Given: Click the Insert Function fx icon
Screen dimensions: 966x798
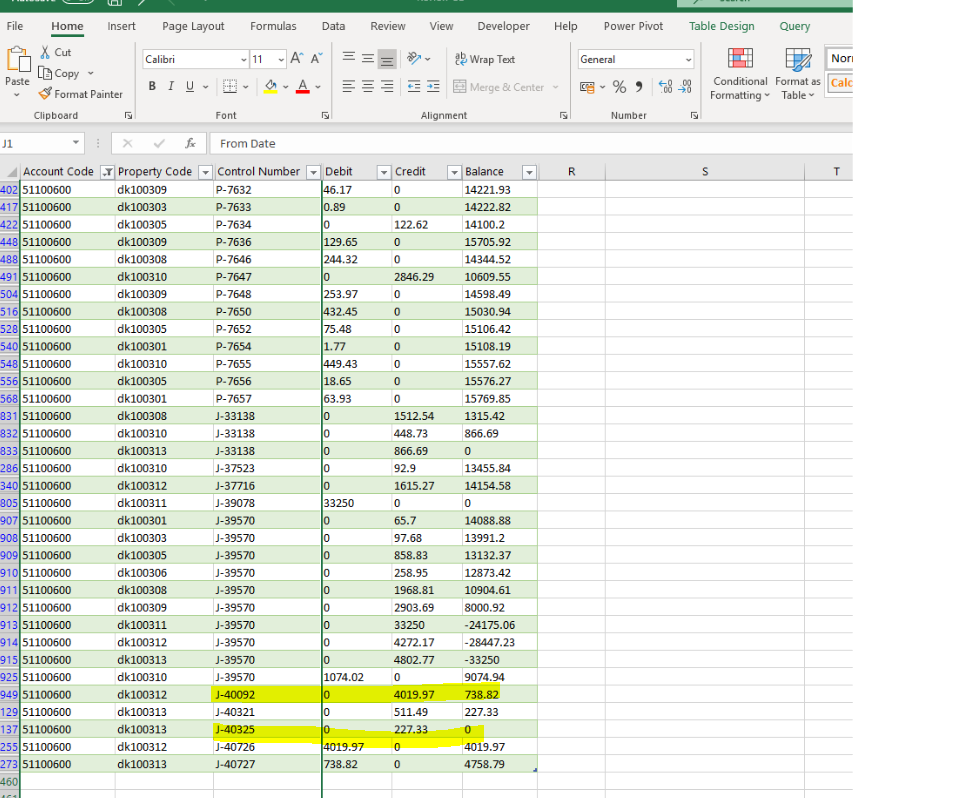Looking at the screenshot, I should coord(190,144).
